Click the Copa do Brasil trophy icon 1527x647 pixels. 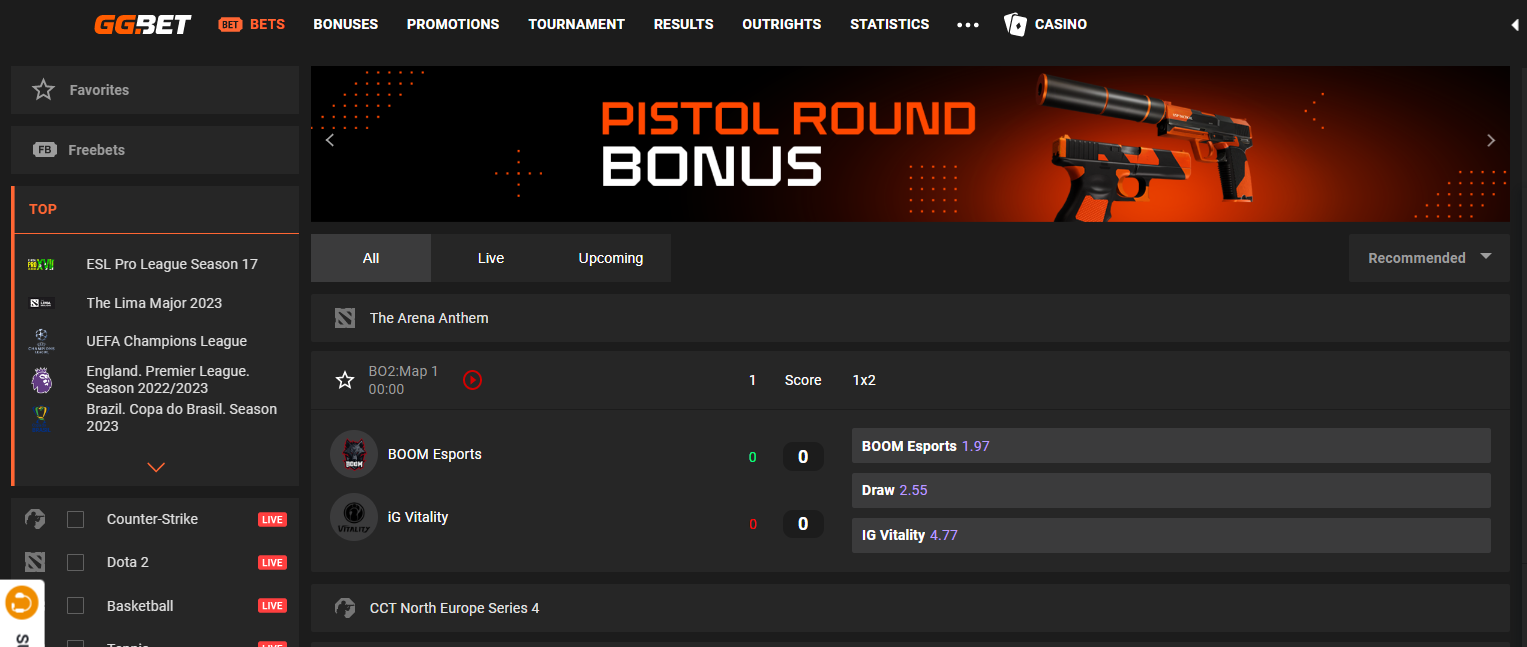(41, 417)
